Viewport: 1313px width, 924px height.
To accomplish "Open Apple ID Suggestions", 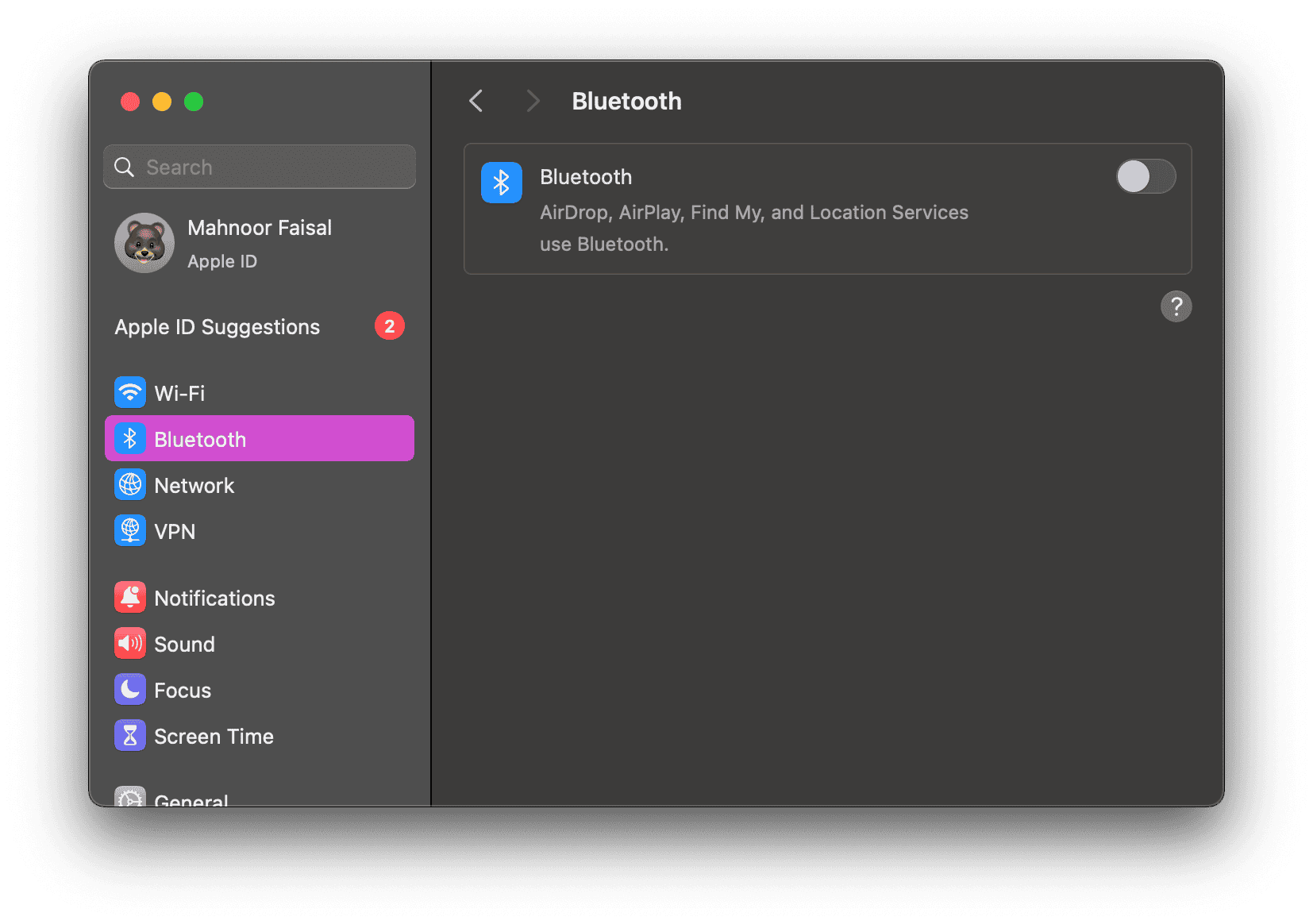I will pos(218,327).
